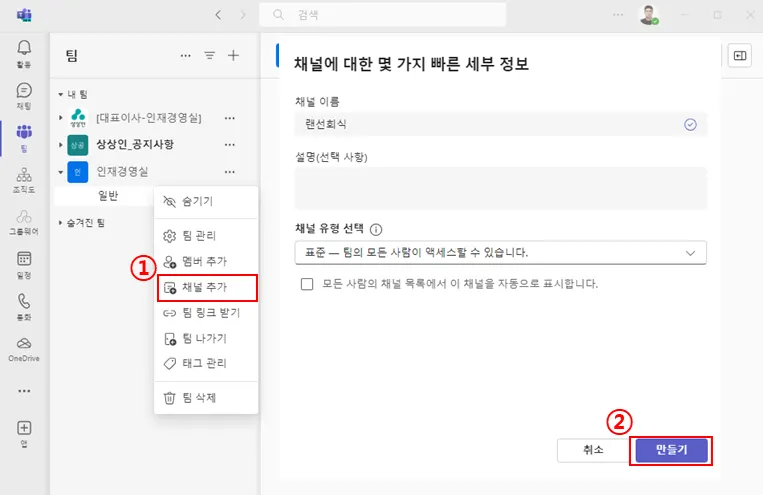Open more options for 상상인_공지사항 team
The width and height of the screenshot is (763, 495).
(x=230, y=145)
